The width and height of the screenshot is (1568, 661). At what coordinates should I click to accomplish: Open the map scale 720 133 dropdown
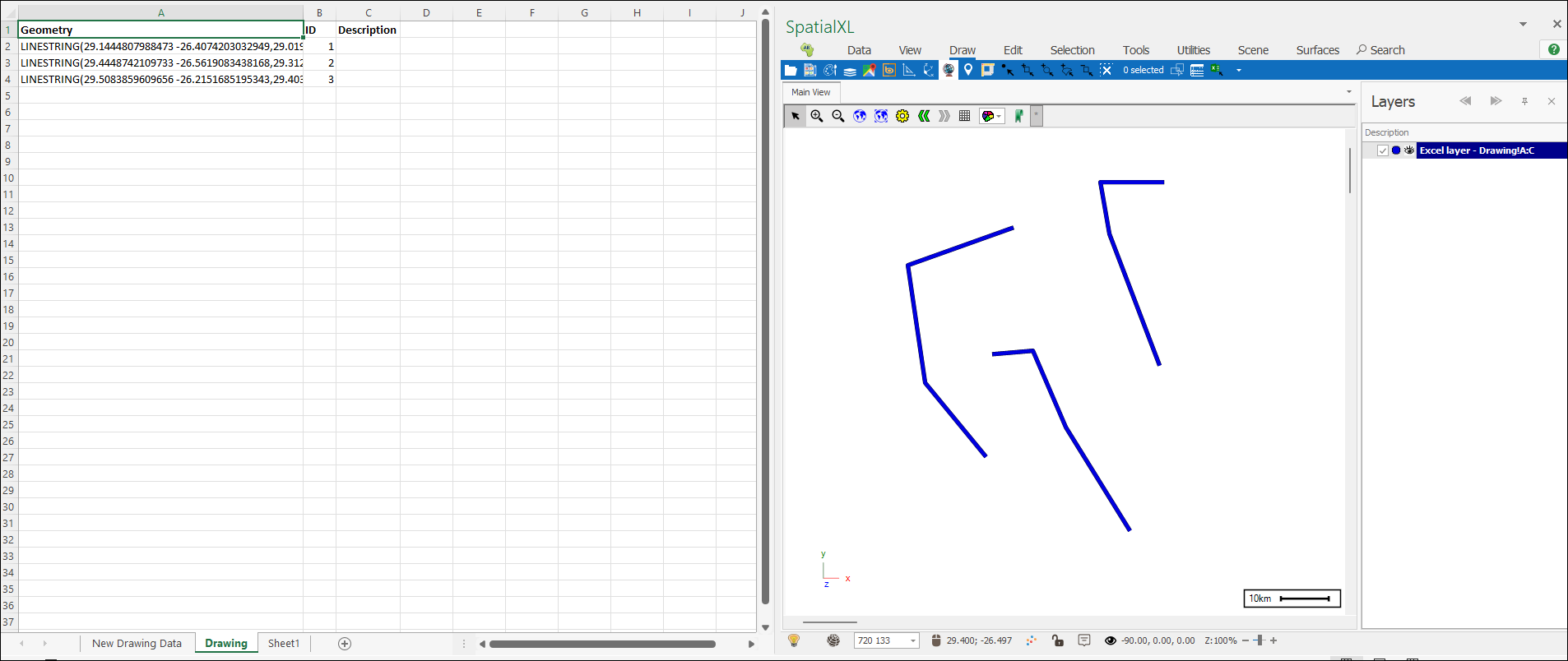point(913,640)
